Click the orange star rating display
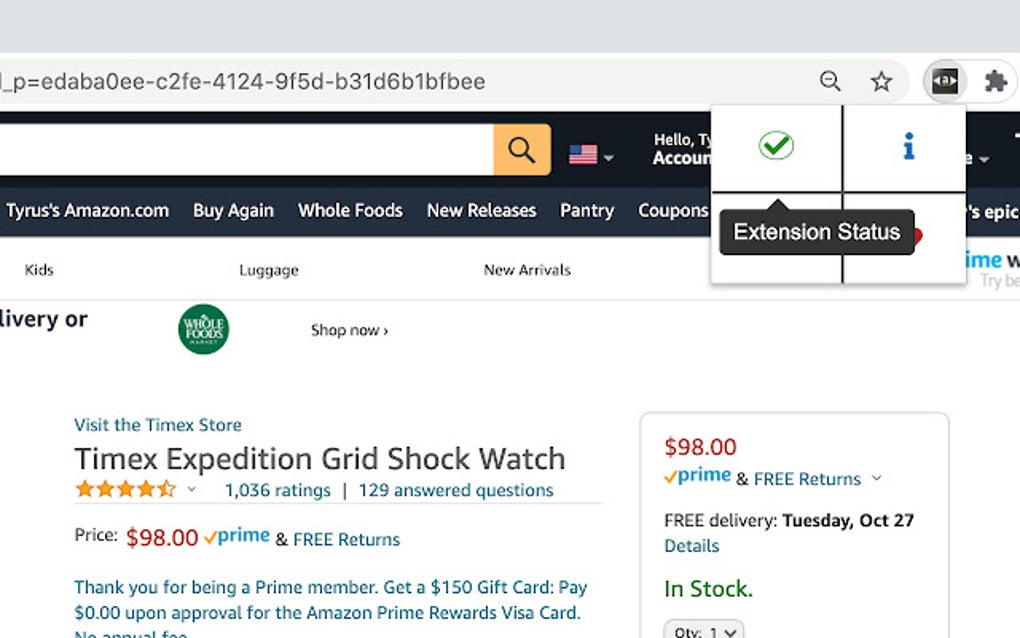The height and width of the screenshot is (638, 1020). [125, 489]
